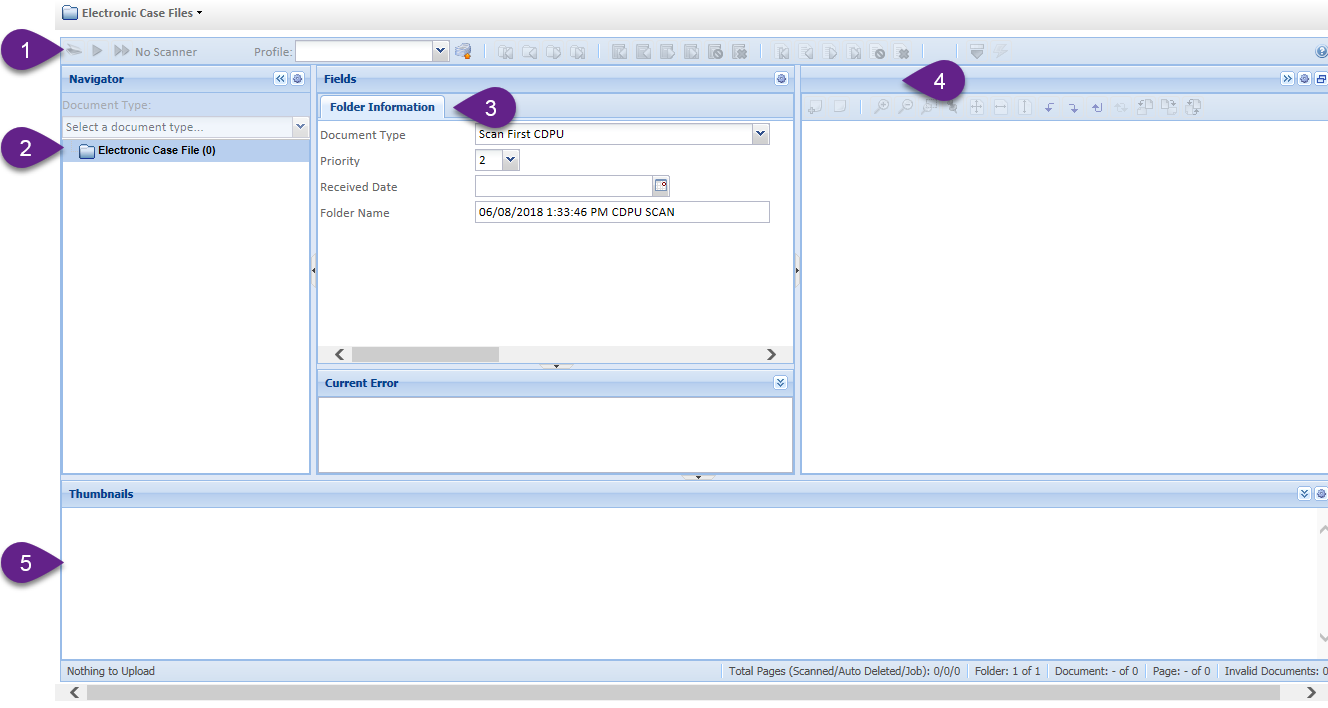Click the rotate left arrow in viewer toolbar

click(x=1049, y=107)
